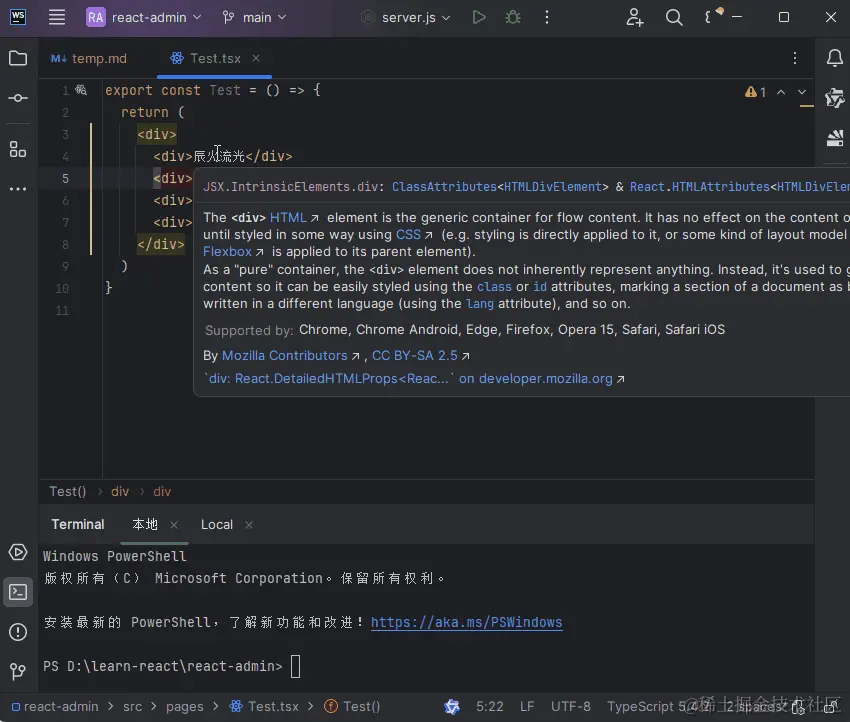Open IDE settings and updates icon

(713, 16)
